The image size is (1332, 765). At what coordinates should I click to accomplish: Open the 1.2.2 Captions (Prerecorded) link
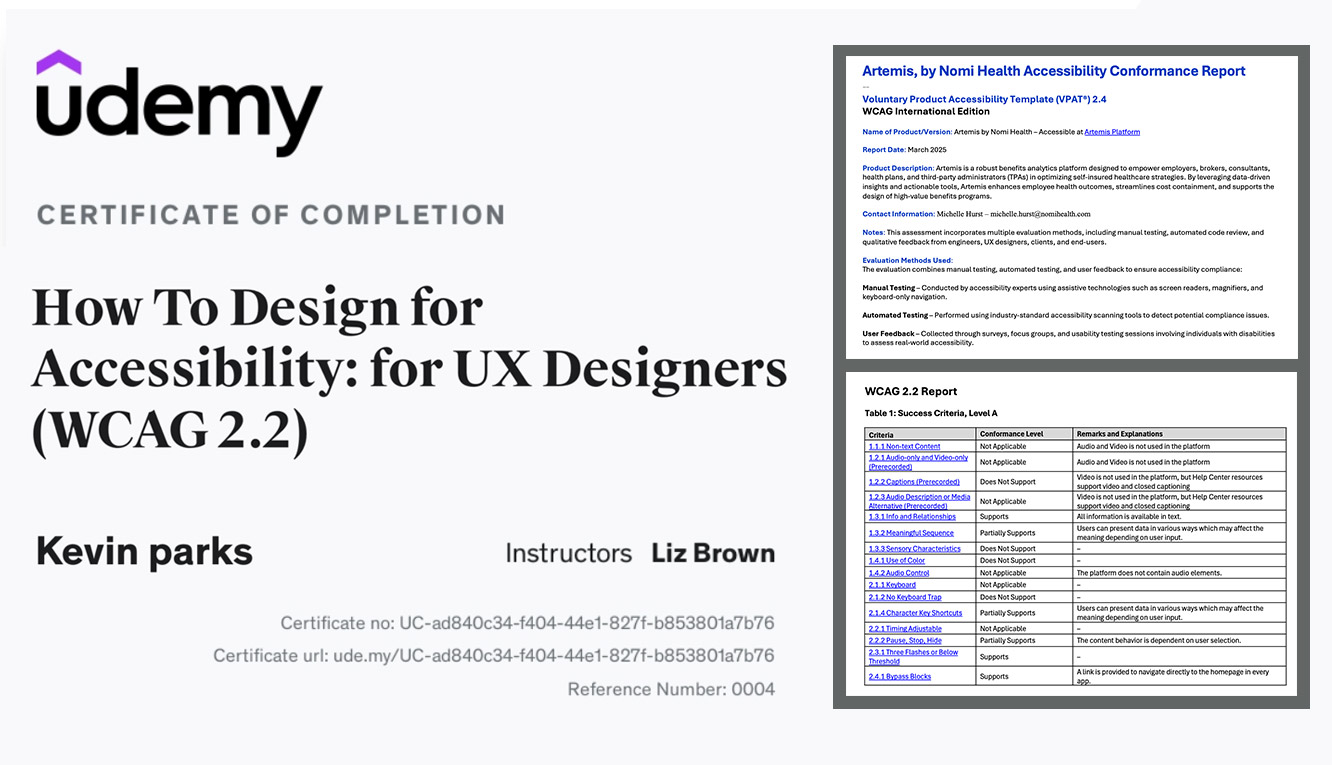(914, 482)
